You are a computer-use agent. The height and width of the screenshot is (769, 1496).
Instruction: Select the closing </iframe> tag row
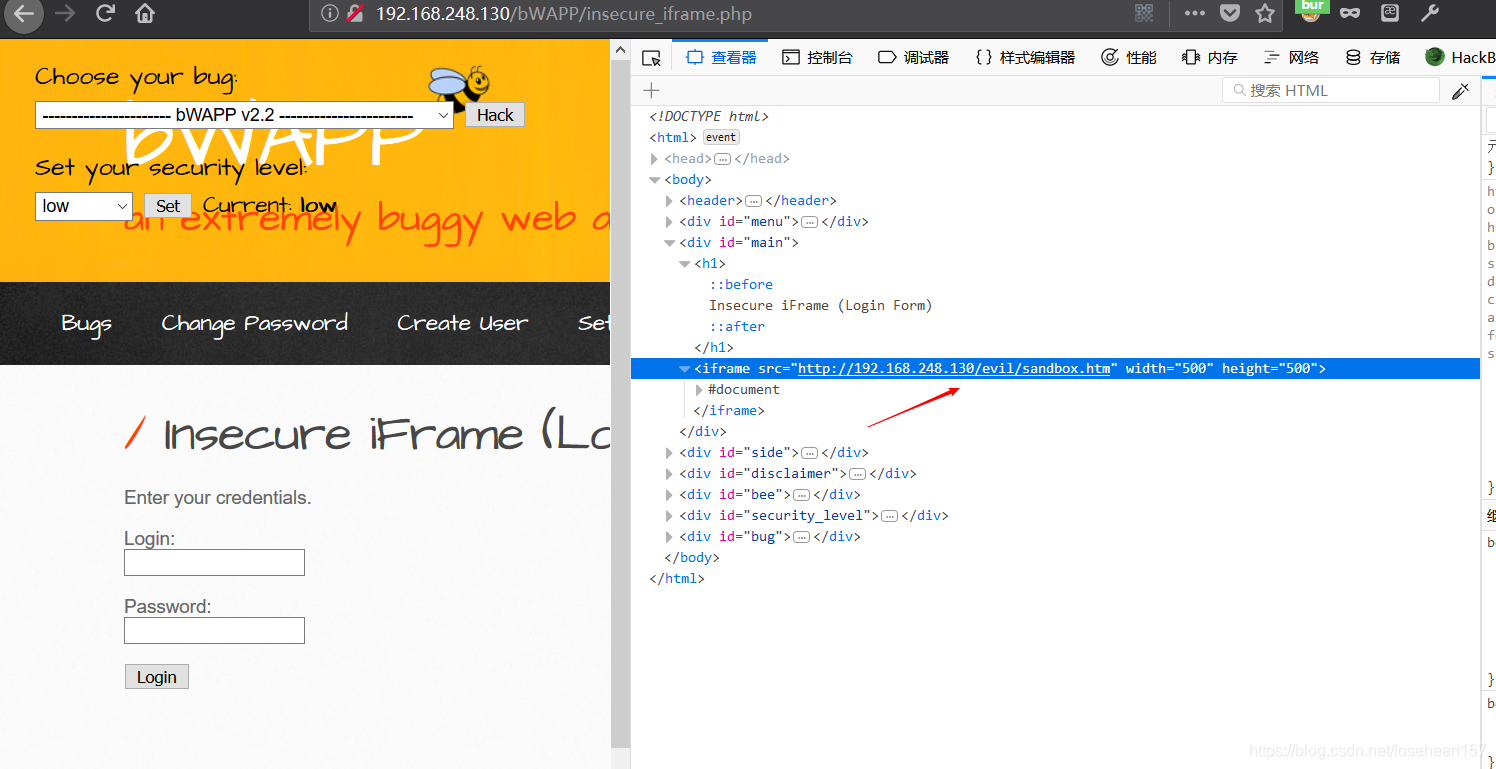(x=729, y=411)
